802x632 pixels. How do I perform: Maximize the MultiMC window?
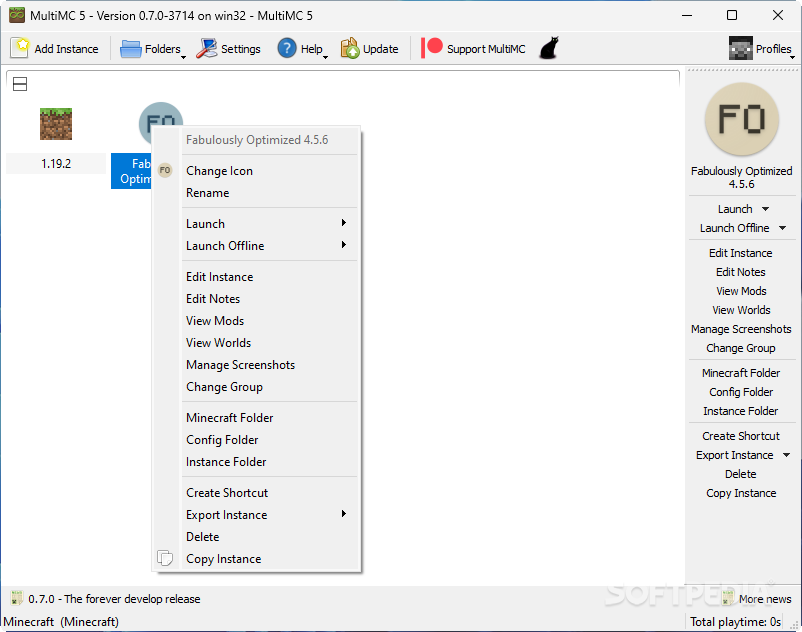(732, 15)
